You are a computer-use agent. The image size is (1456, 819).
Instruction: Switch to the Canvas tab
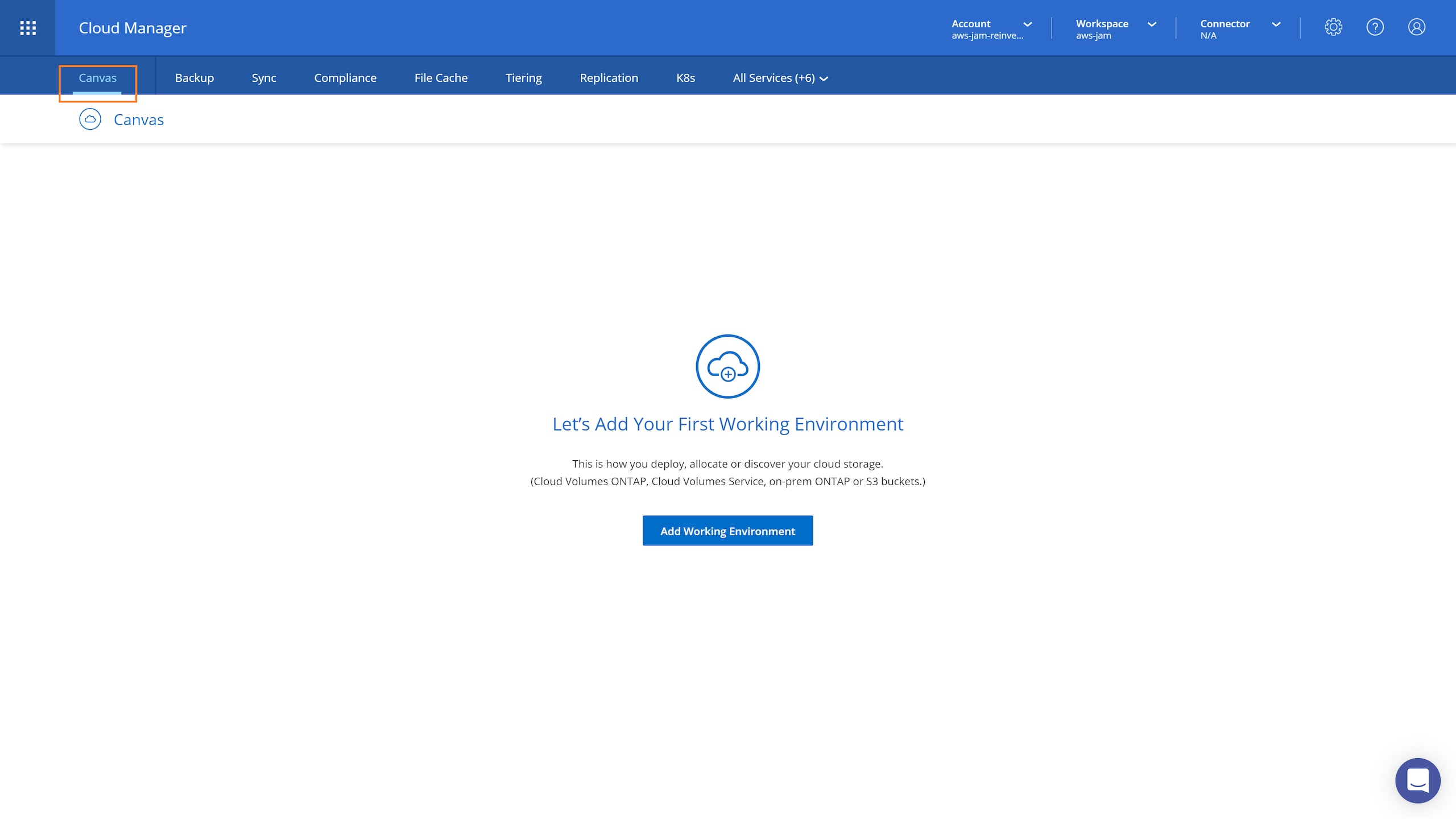(x=97, y=78)
